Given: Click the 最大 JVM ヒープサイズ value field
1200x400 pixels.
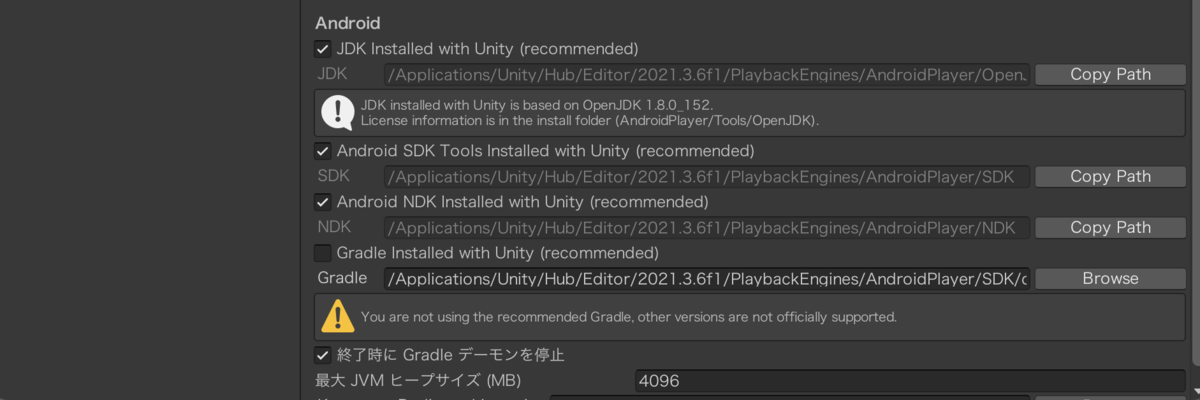Looking at the screenshot, I should click(x=910, y=381).
